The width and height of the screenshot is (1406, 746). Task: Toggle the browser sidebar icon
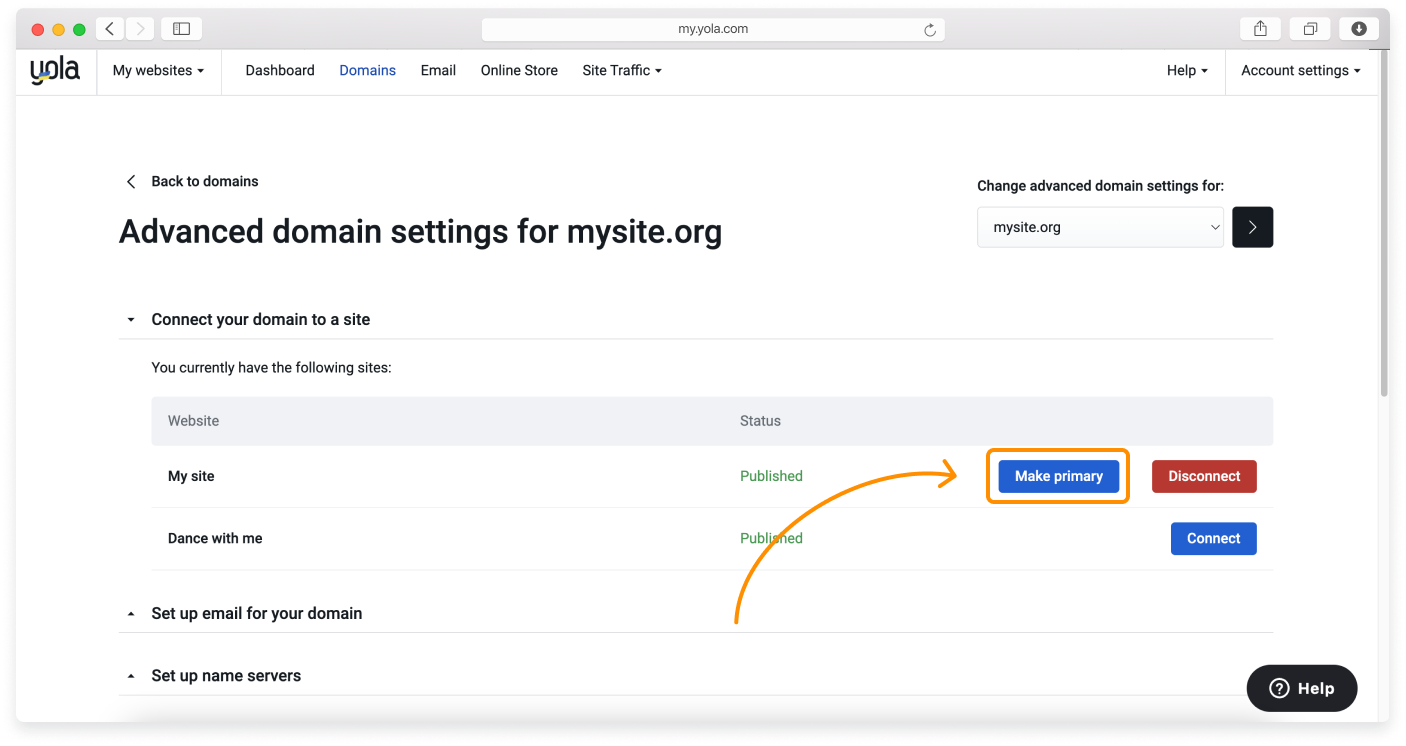point(181,28)
